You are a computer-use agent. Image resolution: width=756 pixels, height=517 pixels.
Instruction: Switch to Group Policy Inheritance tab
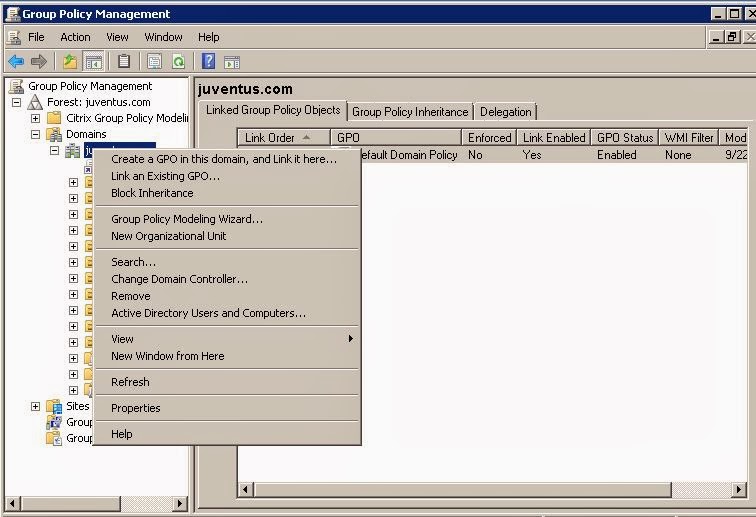pyautogui.click(x=410, y=112)
